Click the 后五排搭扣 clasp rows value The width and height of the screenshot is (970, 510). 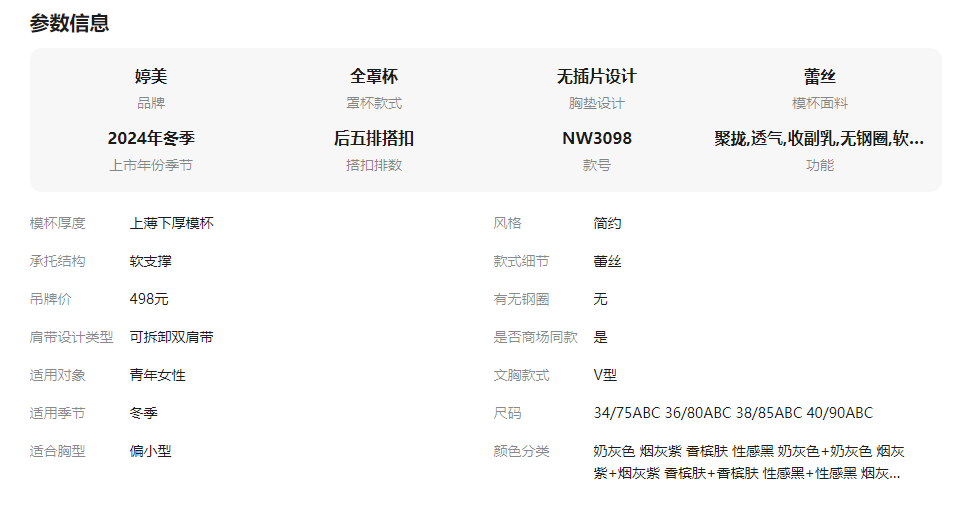pos(374,139)
